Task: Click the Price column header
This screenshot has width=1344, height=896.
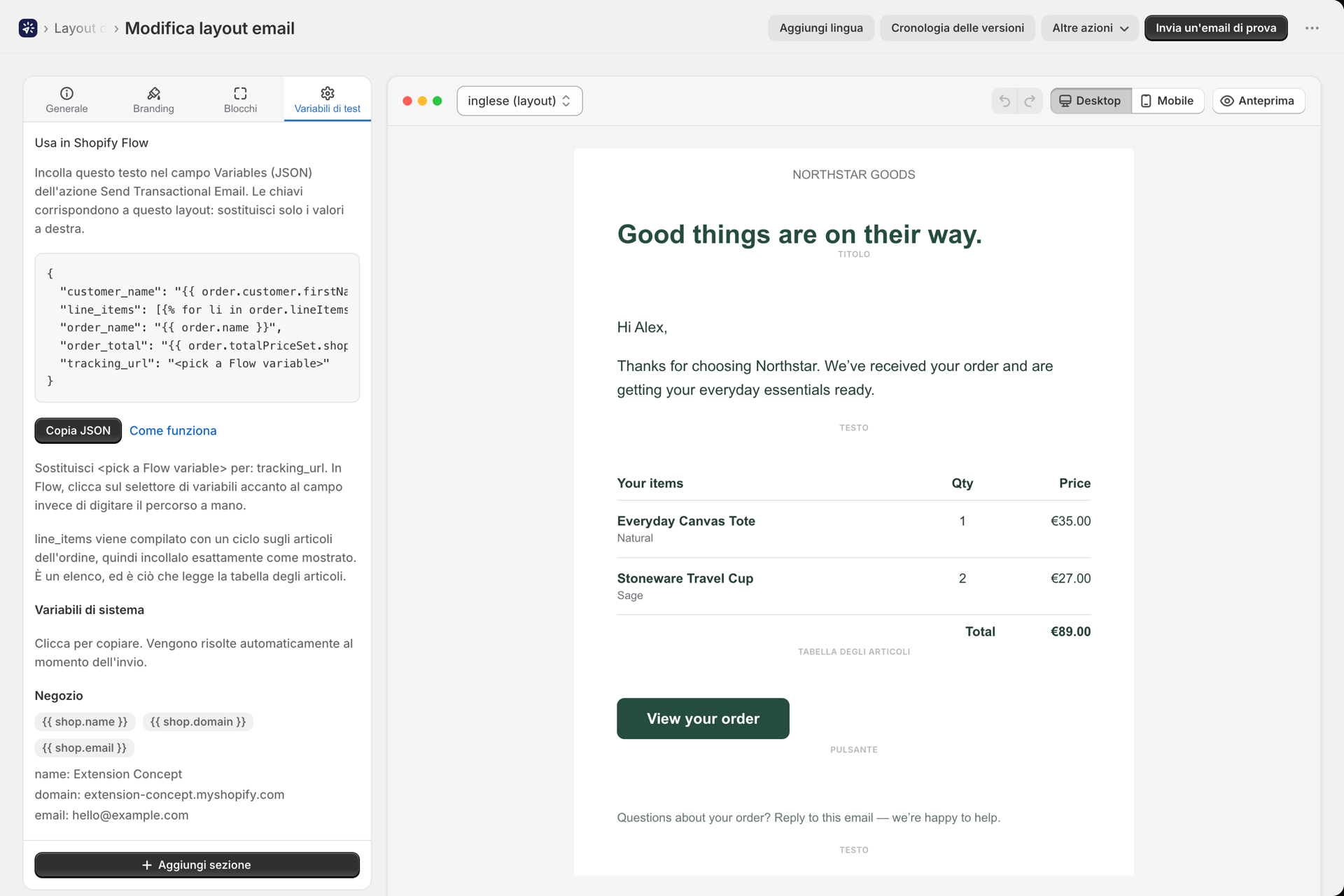Action: click(1074, 483)
